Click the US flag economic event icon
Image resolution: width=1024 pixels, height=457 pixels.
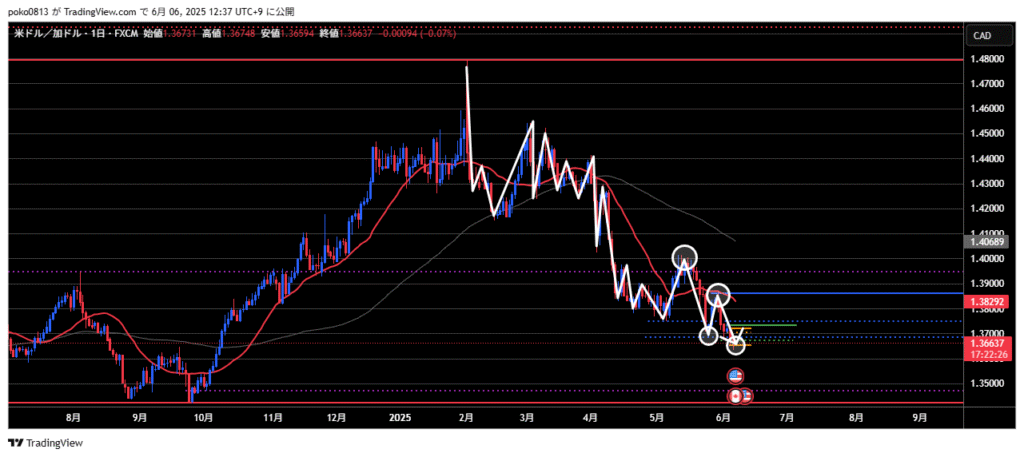click(x=736, y=376)
